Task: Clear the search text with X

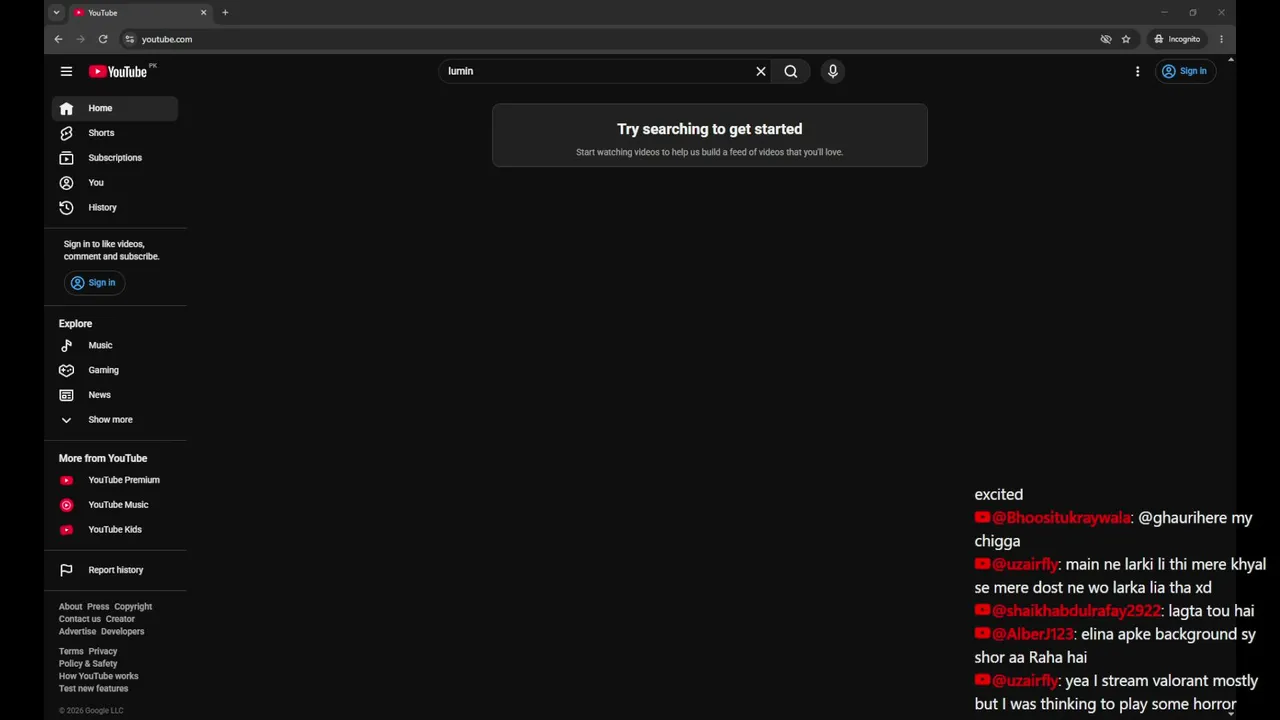Action: tap(761, 71)
